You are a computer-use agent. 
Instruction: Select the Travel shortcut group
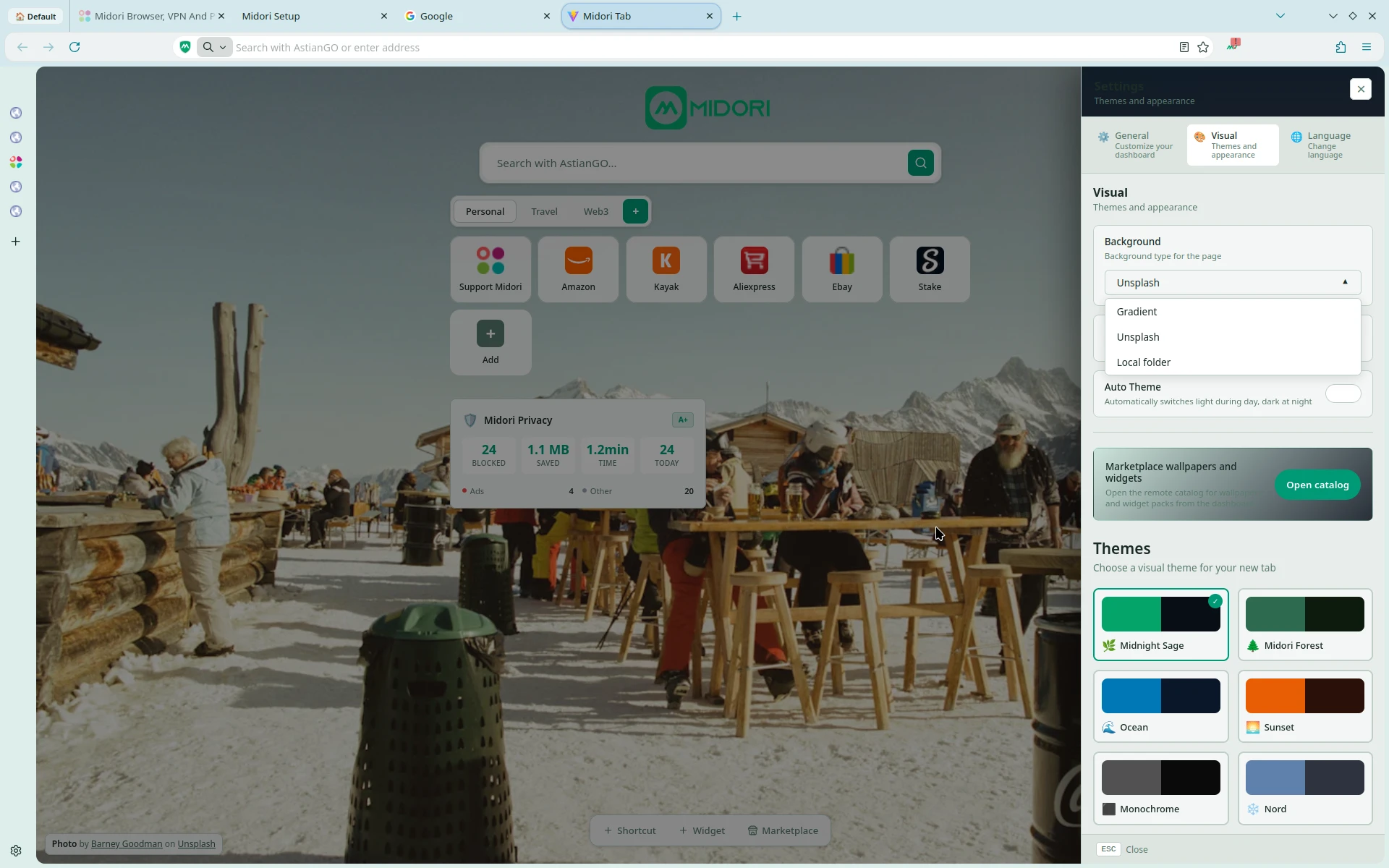click(x=544, y=211)
